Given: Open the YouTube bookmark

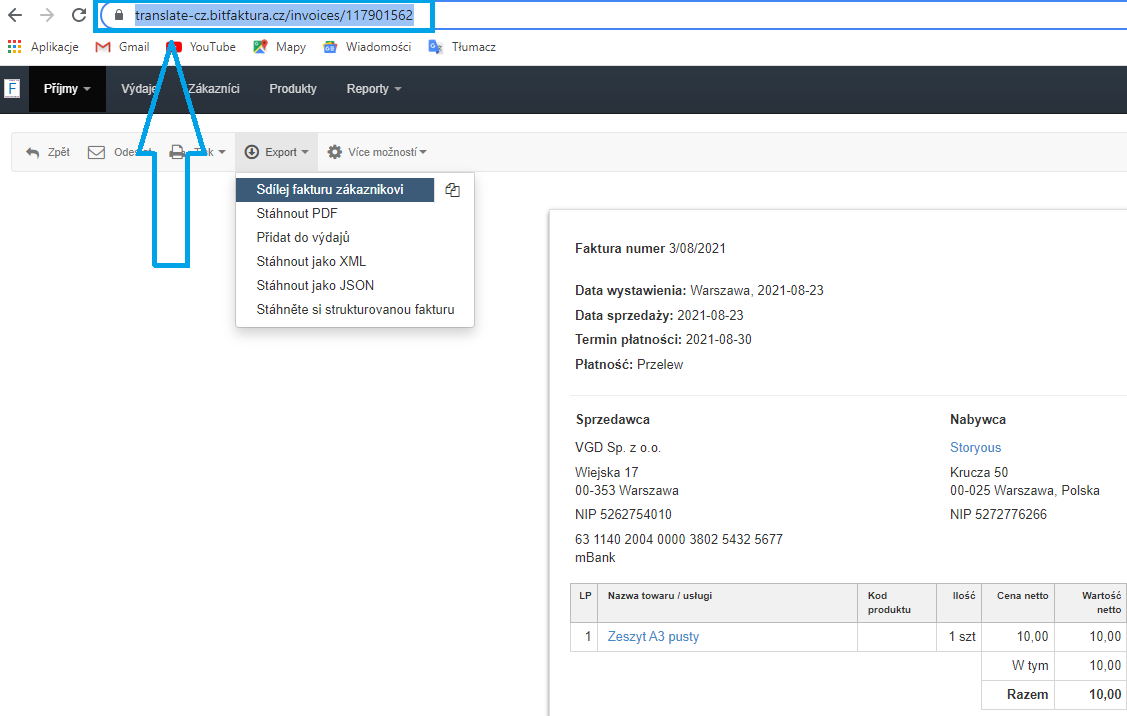Looking at the screenshot, I should pyautogui.click(x=201, y=47).
